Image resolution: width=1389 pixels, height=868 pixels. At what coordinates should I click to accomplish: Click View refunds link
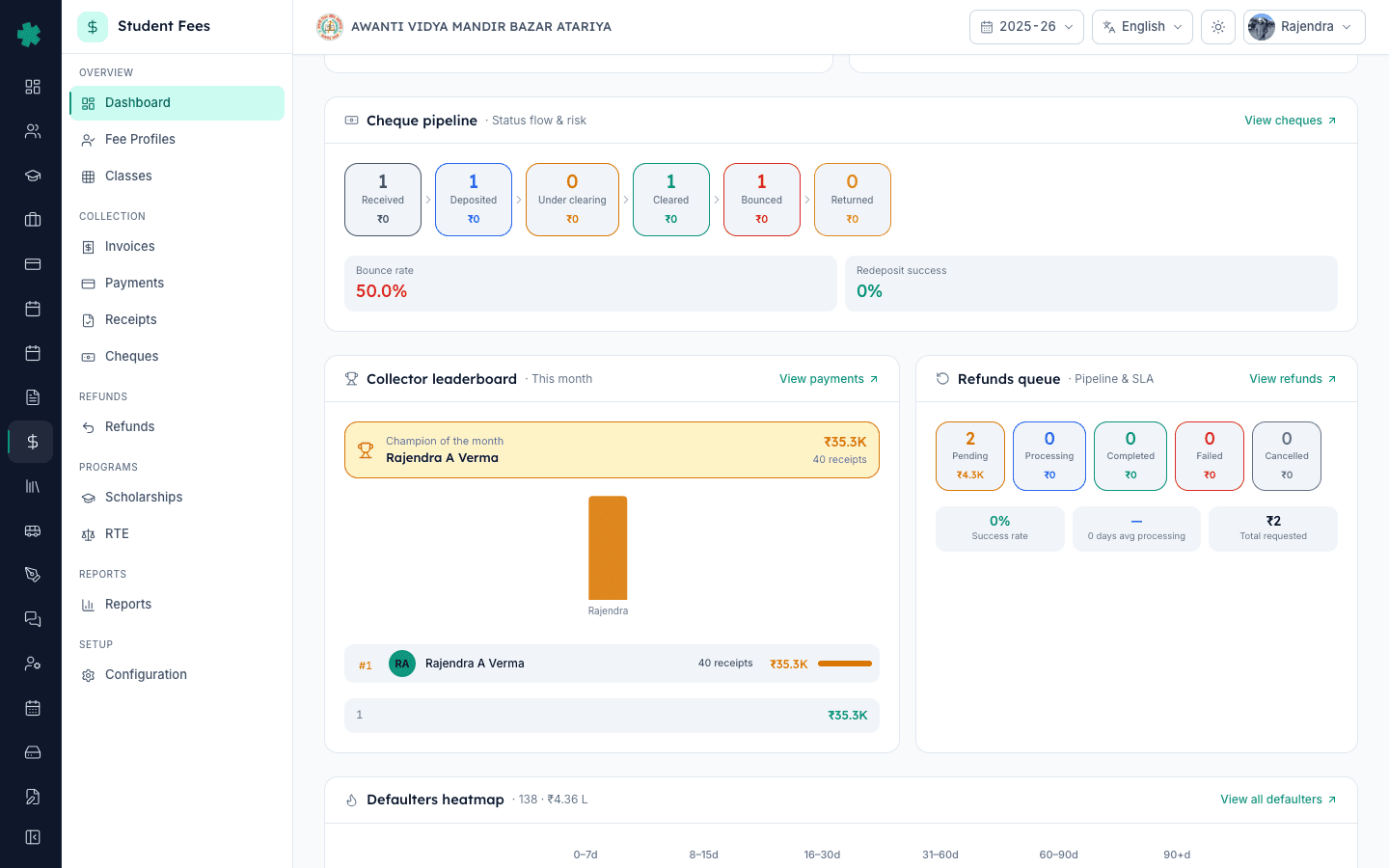(x=1293, y=379)
